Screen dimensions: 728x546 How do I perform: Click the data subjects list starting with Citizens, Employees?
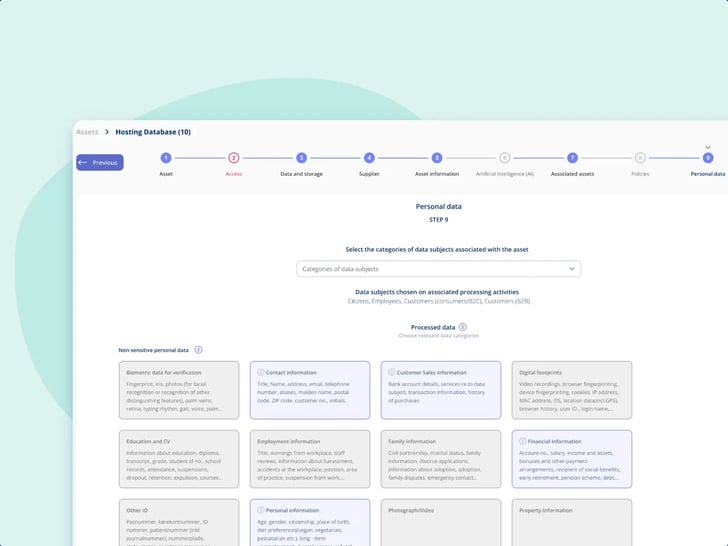tap(438, 301)
